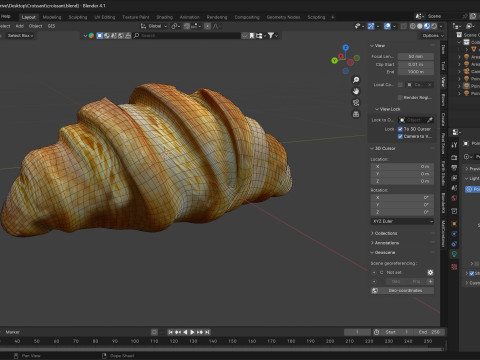Screen dimensions: 480x360
Task: Collapse the Geoscene panel
Action: [x=383, y=253]
